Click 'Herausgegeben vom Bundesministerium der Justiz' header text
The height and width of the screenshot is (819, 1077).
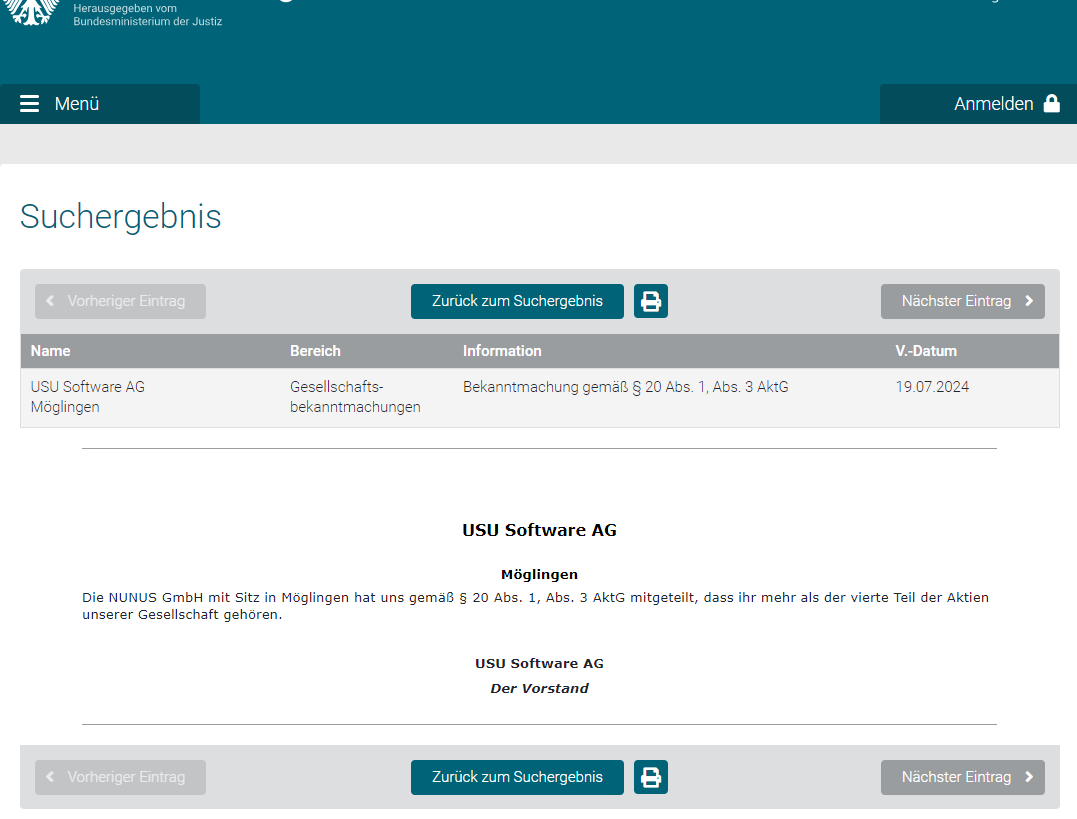click(x=148, y=14)
